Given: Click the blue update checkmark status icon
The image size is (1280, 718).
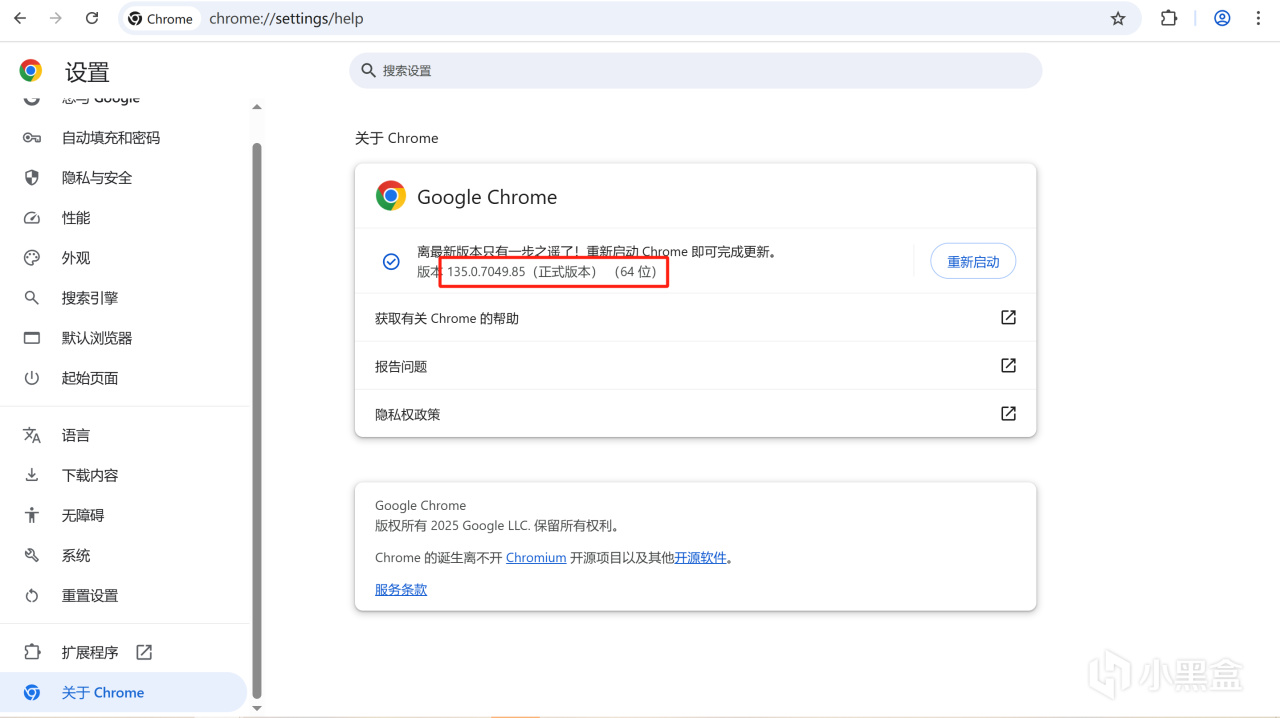Looking at the screenshot, I should point(392,261).
